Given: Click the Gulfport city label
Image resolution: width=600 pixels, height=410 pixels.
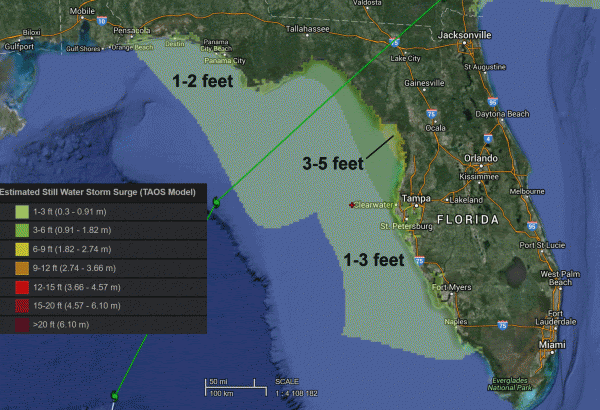Looking at the screenshot, I should pyautogui.click(x=19, y=47).
